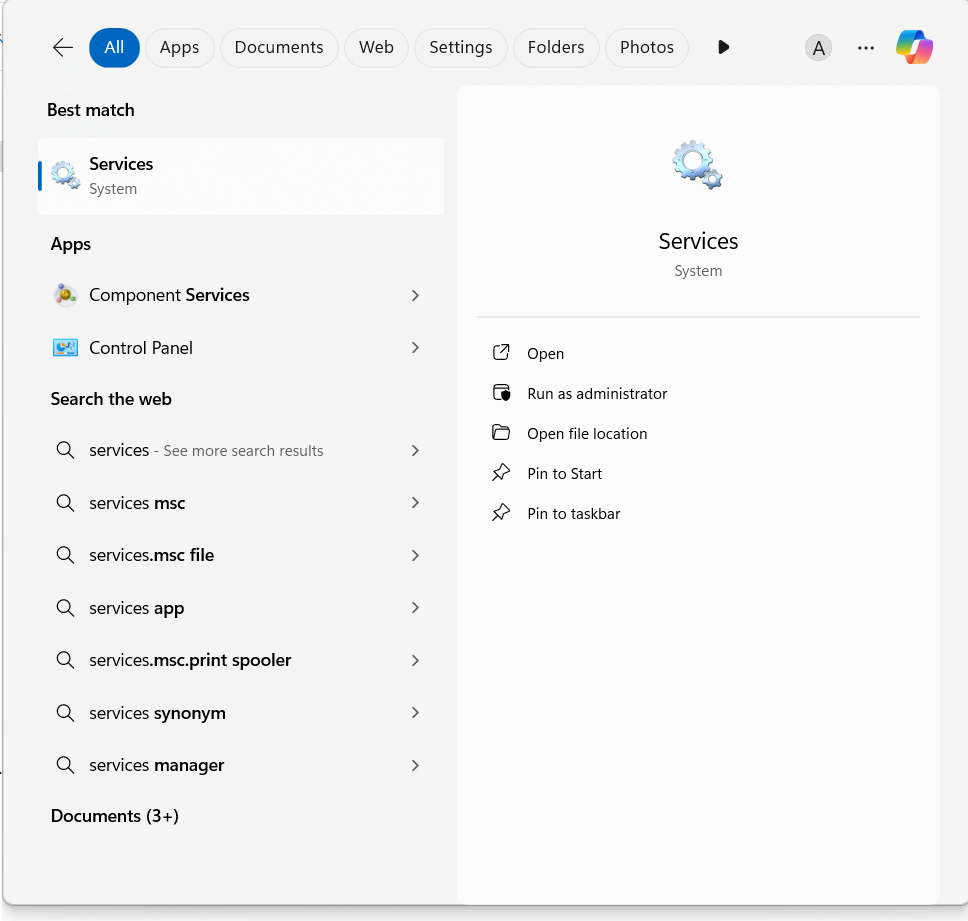Click the back arrow in the search window

62,47
